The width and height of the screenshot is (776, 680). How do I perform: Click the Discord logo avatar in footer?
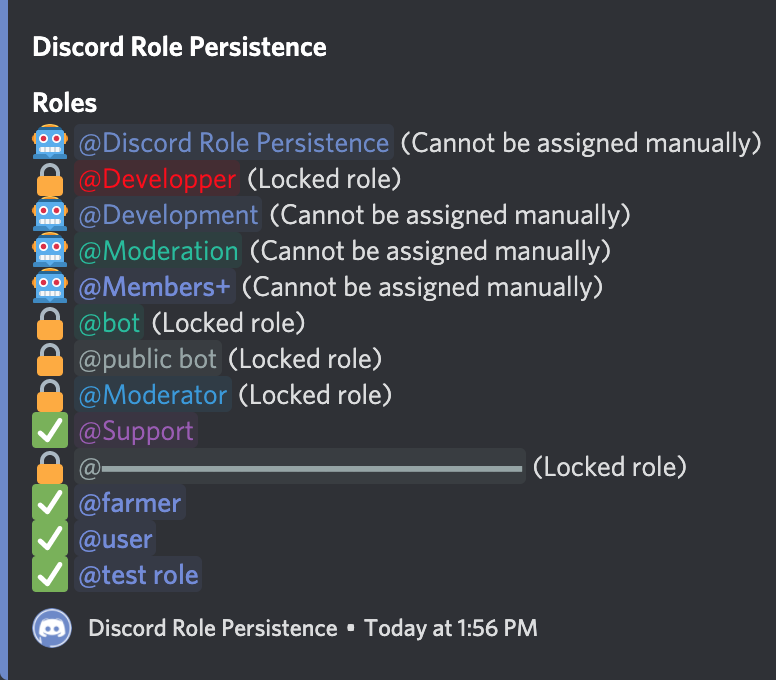pos(51,629)
